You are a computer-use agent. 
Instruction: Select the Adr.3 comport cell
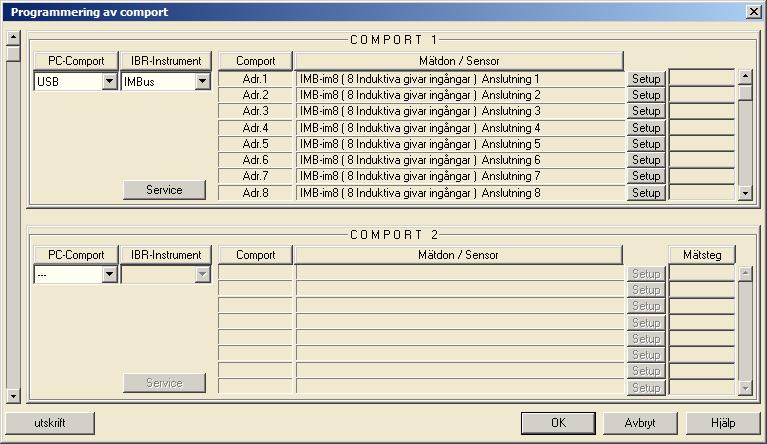click(255, 111)
